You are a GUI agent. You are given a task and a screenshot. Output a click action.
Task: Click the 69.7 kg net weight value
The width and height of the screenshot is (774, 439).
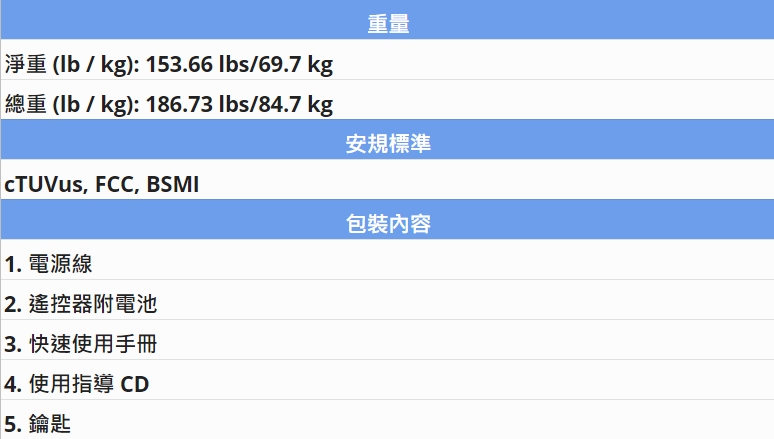(296, 65)
